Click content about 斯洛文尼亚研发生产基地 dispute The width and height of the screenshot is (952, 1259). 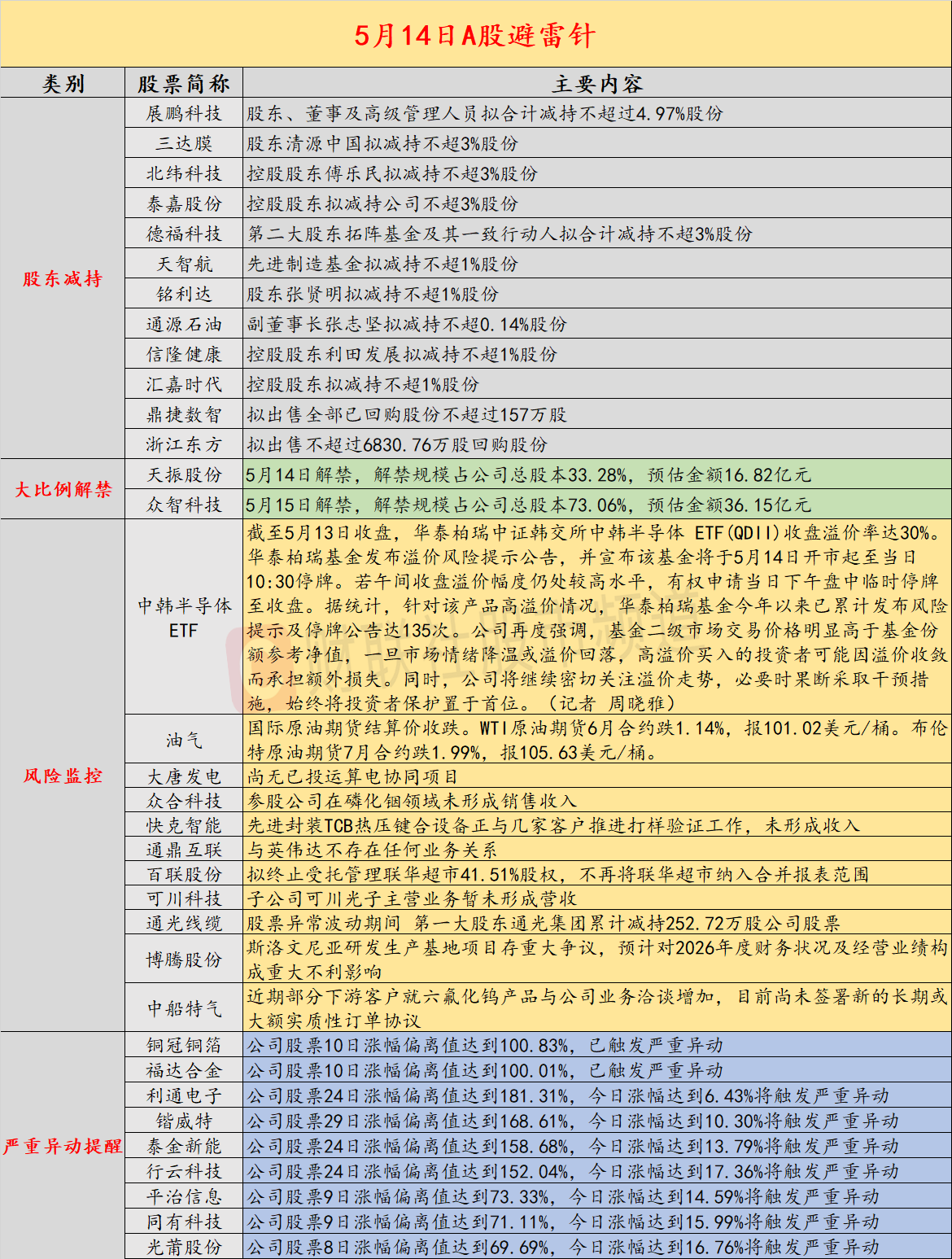[x=597, y=960]
